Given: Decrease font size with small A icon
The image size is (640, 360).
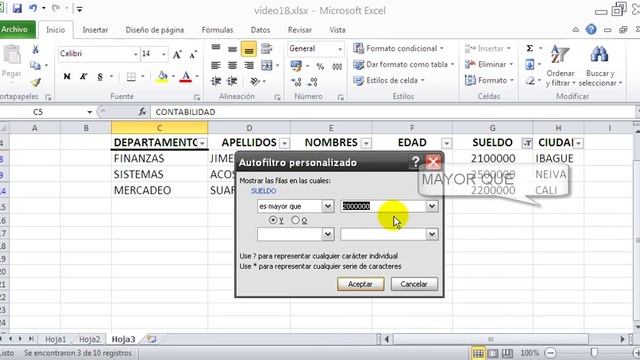Looking at the screenshot, I should (193, 54).
